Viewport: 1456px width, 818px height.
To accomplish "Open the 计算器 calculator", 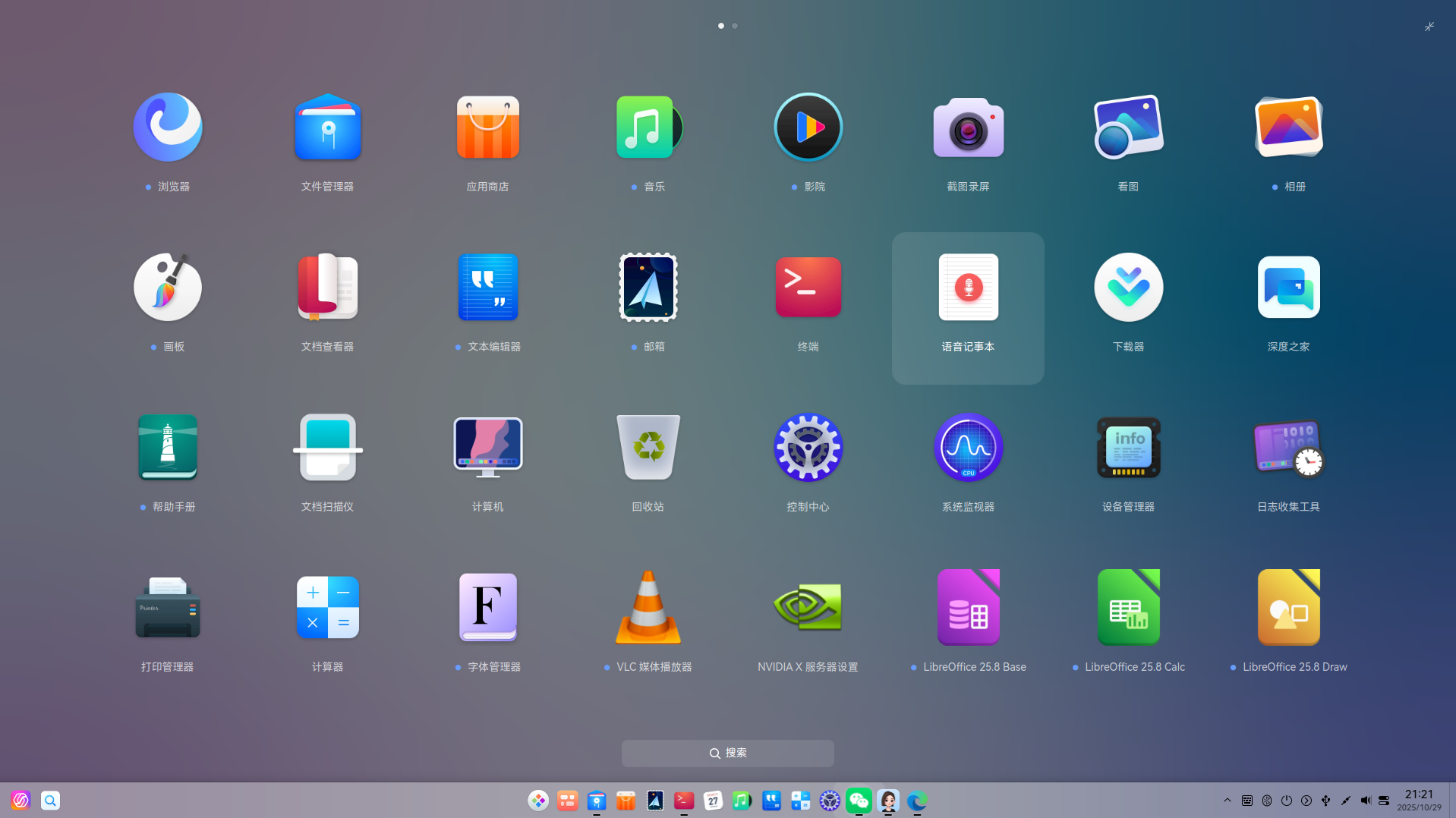I will tap(328, 608).
